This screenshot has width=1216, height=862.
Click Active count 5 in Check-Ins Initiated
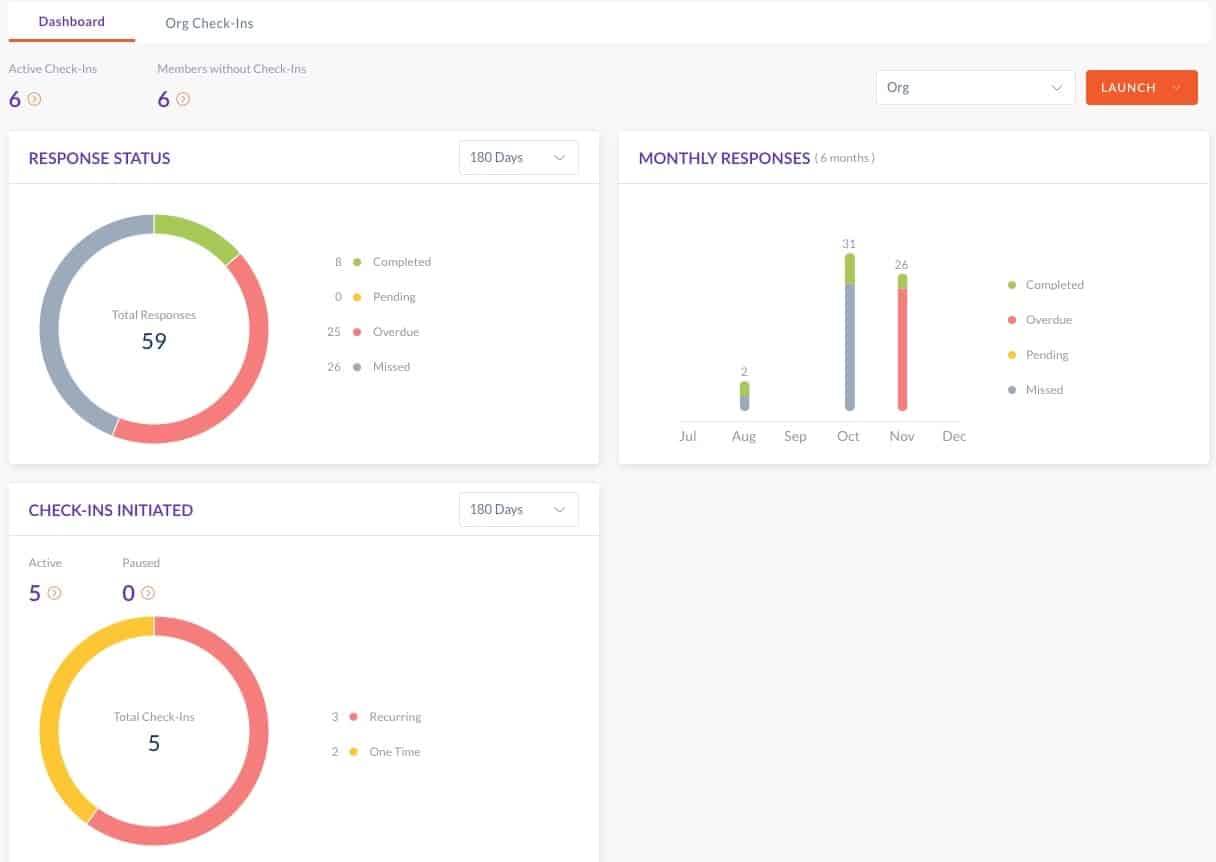(35, 593)
